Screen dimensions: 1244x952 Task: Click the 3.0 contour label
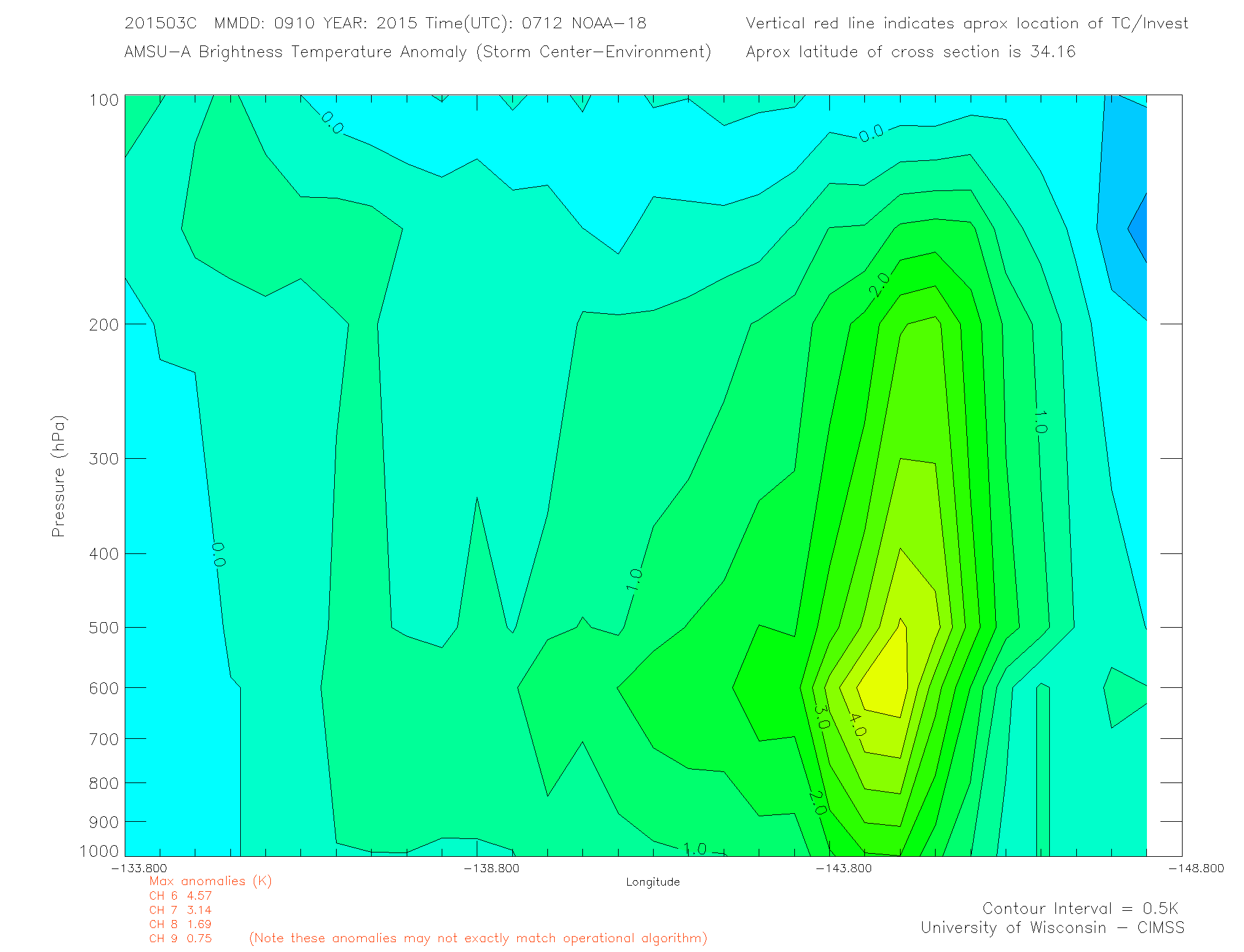coord(821,717)
